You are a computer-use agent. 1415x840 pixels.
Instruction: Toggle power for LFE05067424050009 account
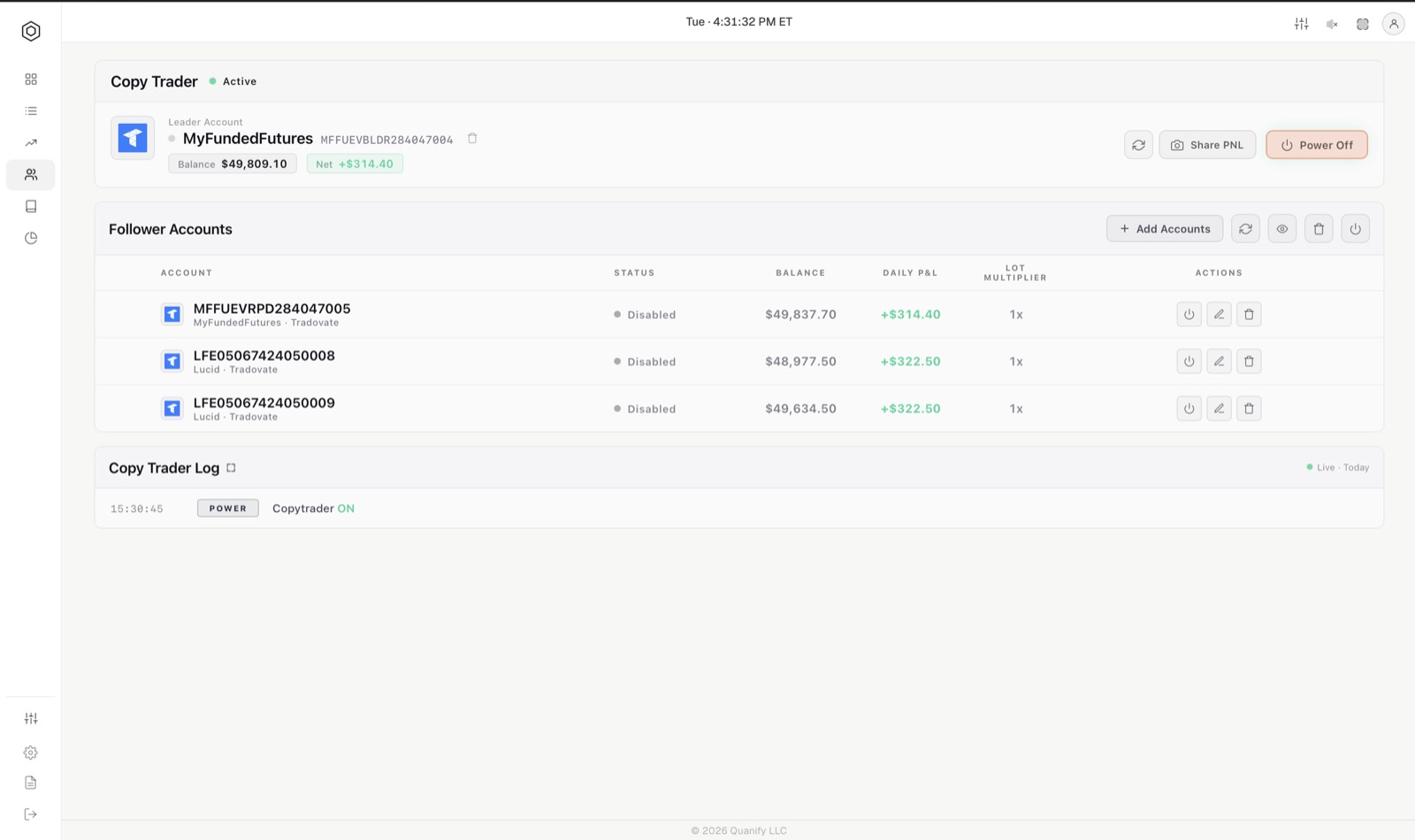(x=1189, y=409)
